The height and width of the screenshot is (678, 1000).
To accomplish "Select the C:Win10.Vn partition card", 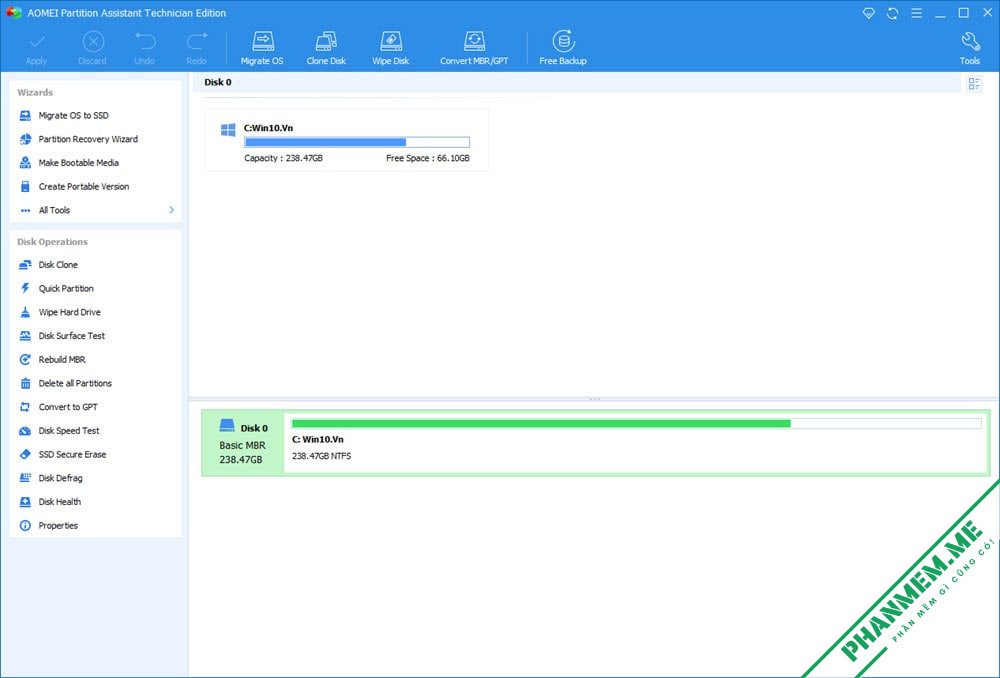I will pyautogui.click(x=346, y=140).
